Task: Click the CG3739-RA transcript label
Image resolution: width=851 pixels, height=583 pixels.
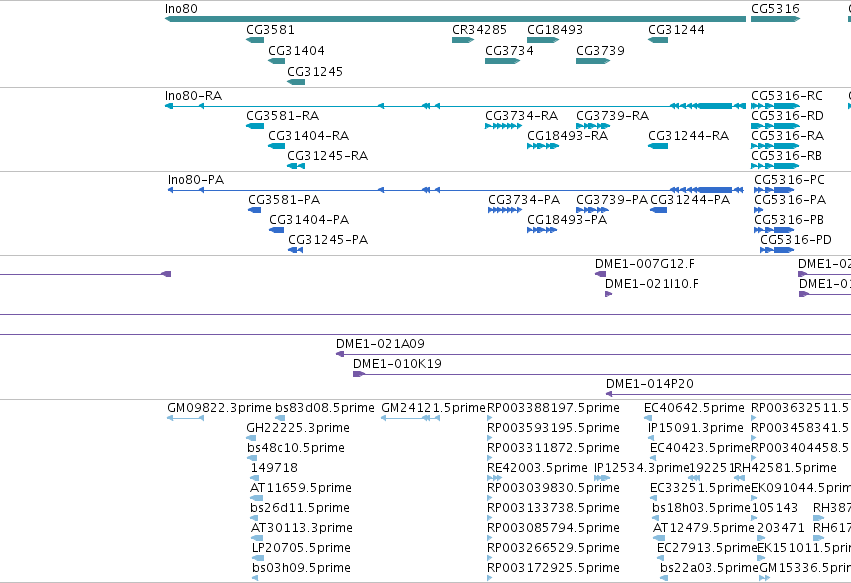Action: point(612,116)
